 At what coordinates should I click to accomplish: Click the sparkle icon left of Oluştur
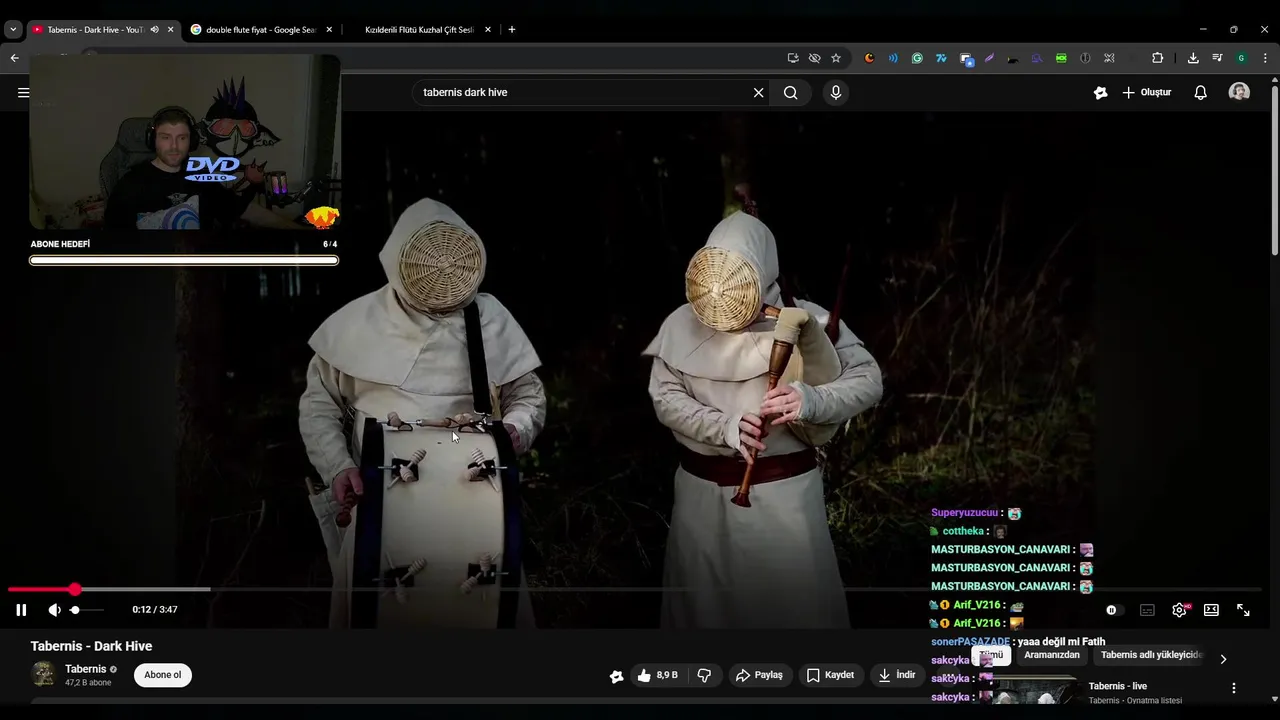point(1100,92)
